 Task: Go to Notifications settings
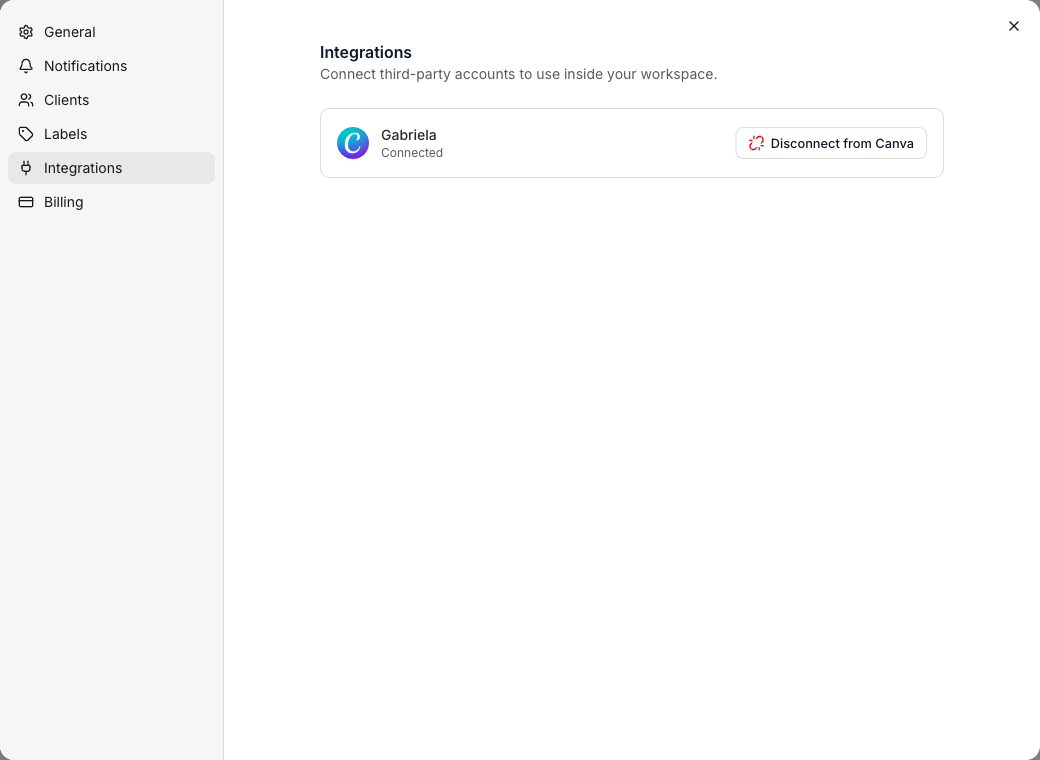coord(111,66)
